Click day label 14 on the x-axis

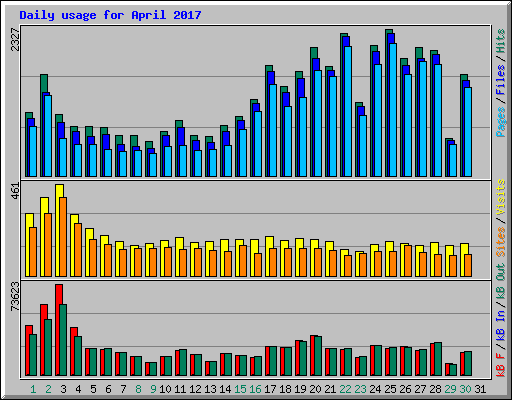[x=225, y=389]
